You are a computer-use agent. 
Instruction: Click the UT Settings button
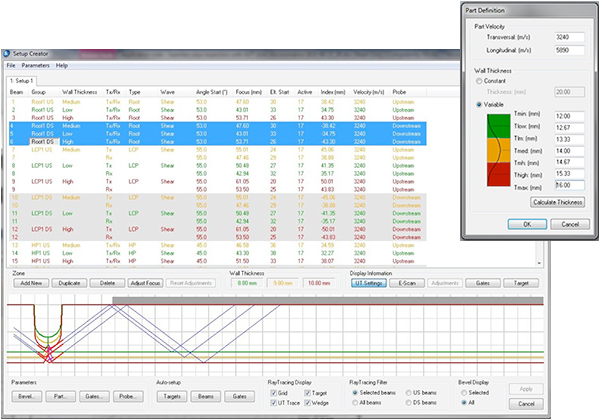pyautogui.click(x=369, y=283)
